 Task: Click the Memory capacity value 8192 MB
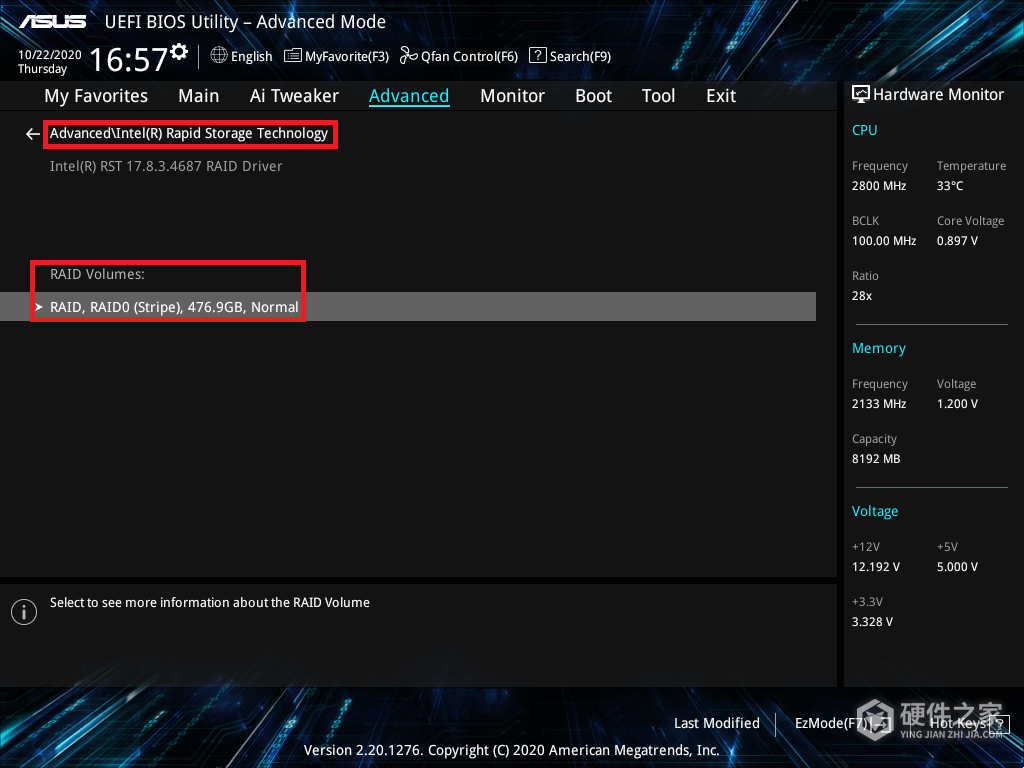[876, 458]
